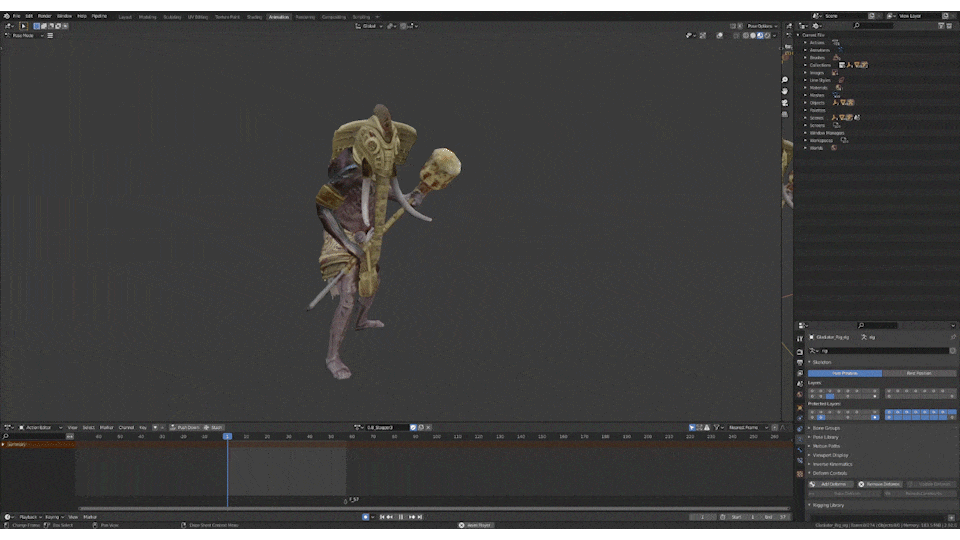The image size is (960, 540).
Task: Open the Render menu
Action: 45,16
